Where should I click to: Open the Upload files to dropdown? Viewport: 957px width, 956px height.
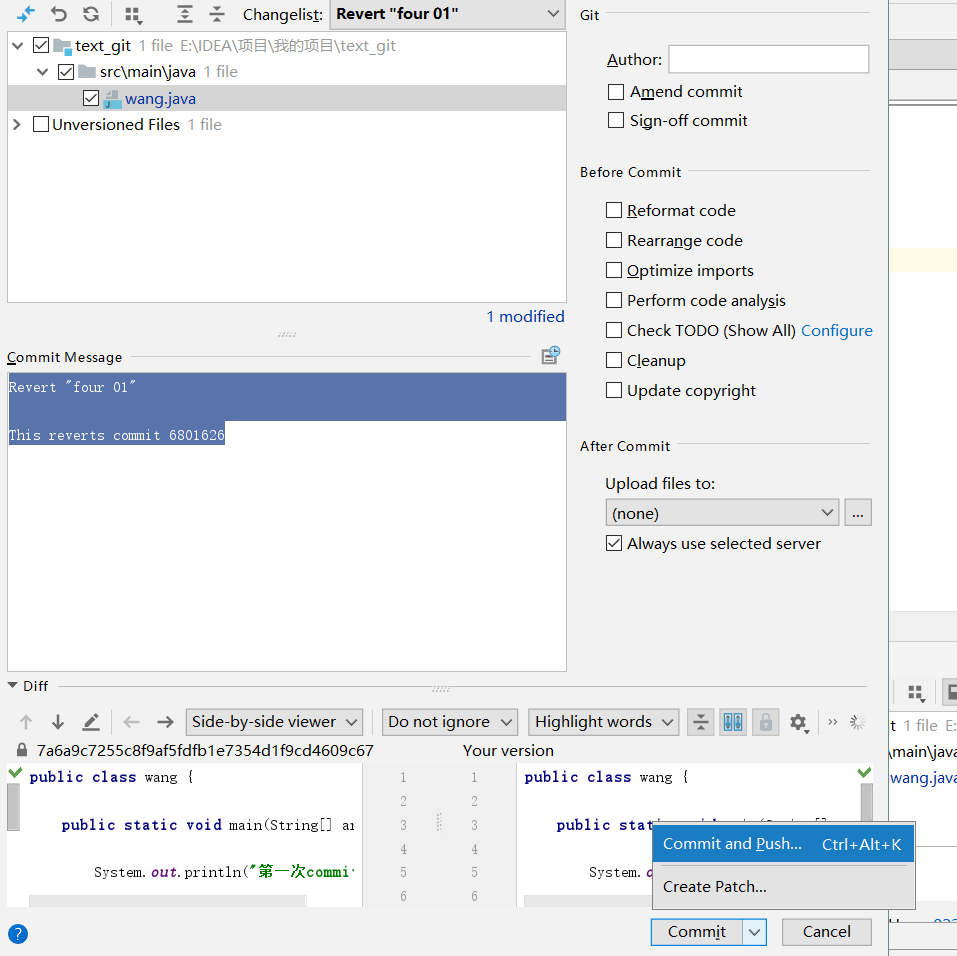tap(722, 512)
